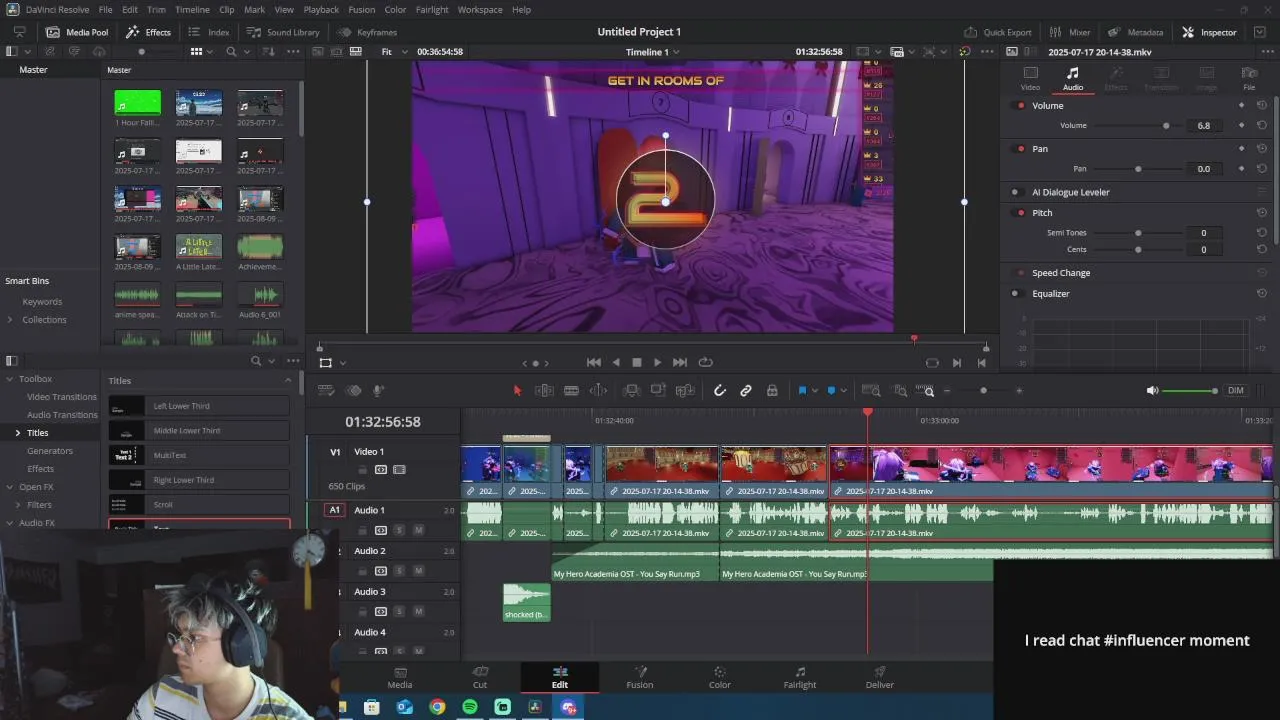Image resolution: width=1280 pixels, height=720 pixels.
Task: Open the Playback menu
Action: tap(321, 9)
